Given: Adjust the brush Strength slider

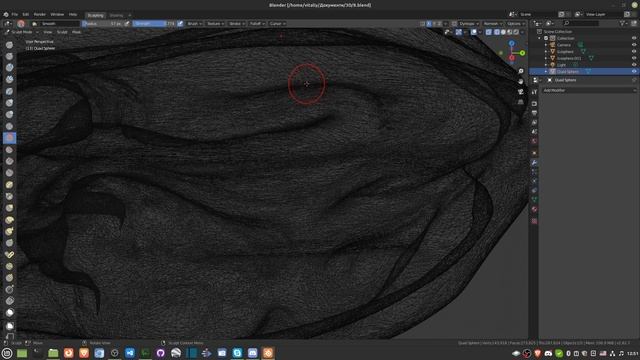Looking at the screenshot, I should (154, 24).
